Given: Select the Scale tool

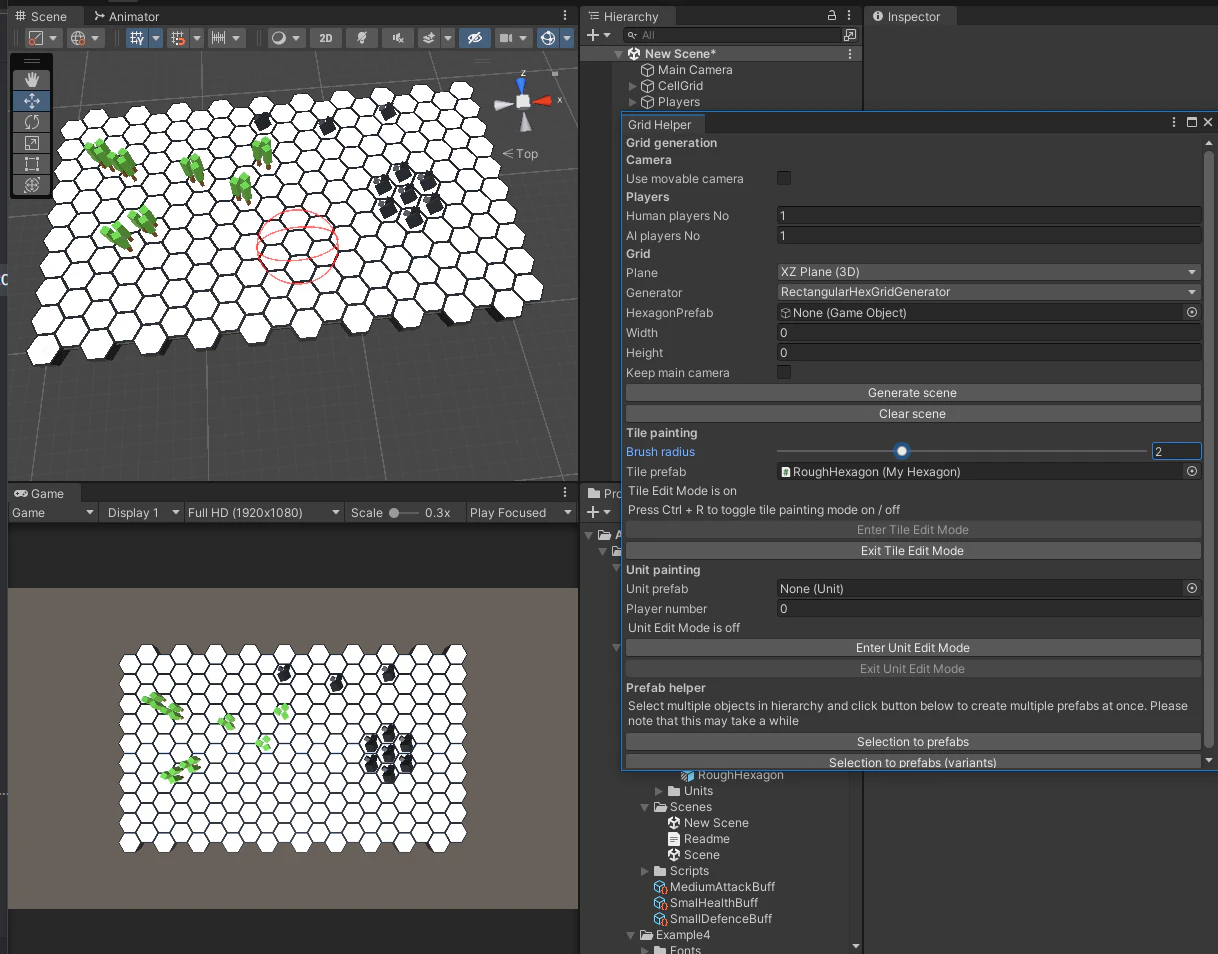Looking at the screenshot, I should click(x=32, y=143).
